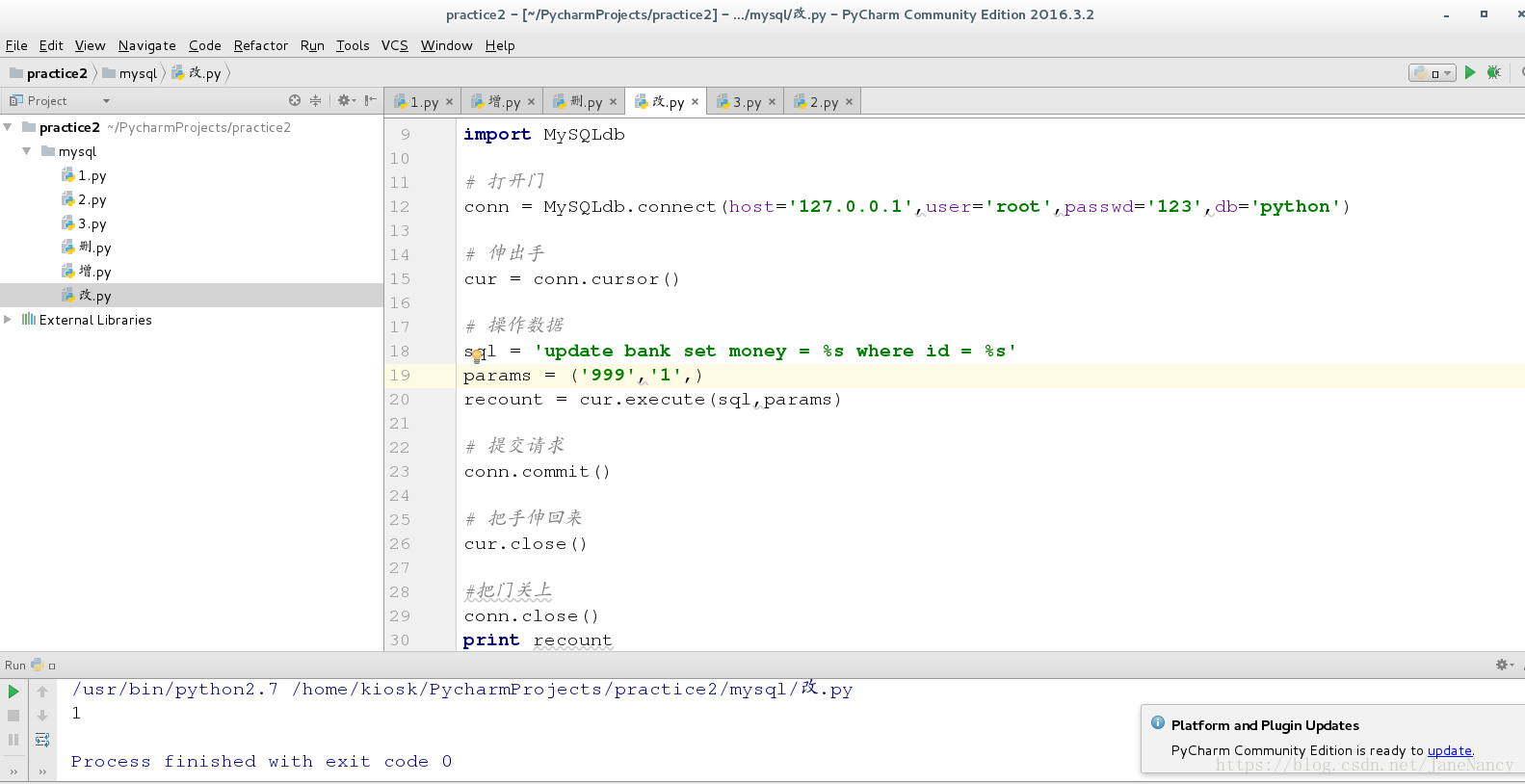Hide the Project tool window
This screenshot has width=1525, height=784.
click(370, 100)
